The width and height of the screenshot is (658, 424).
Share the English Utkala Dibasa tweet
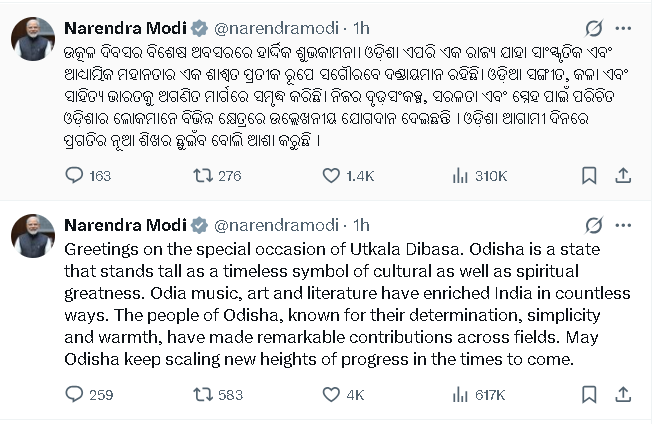pyautogui.click(x=622, y=394)
